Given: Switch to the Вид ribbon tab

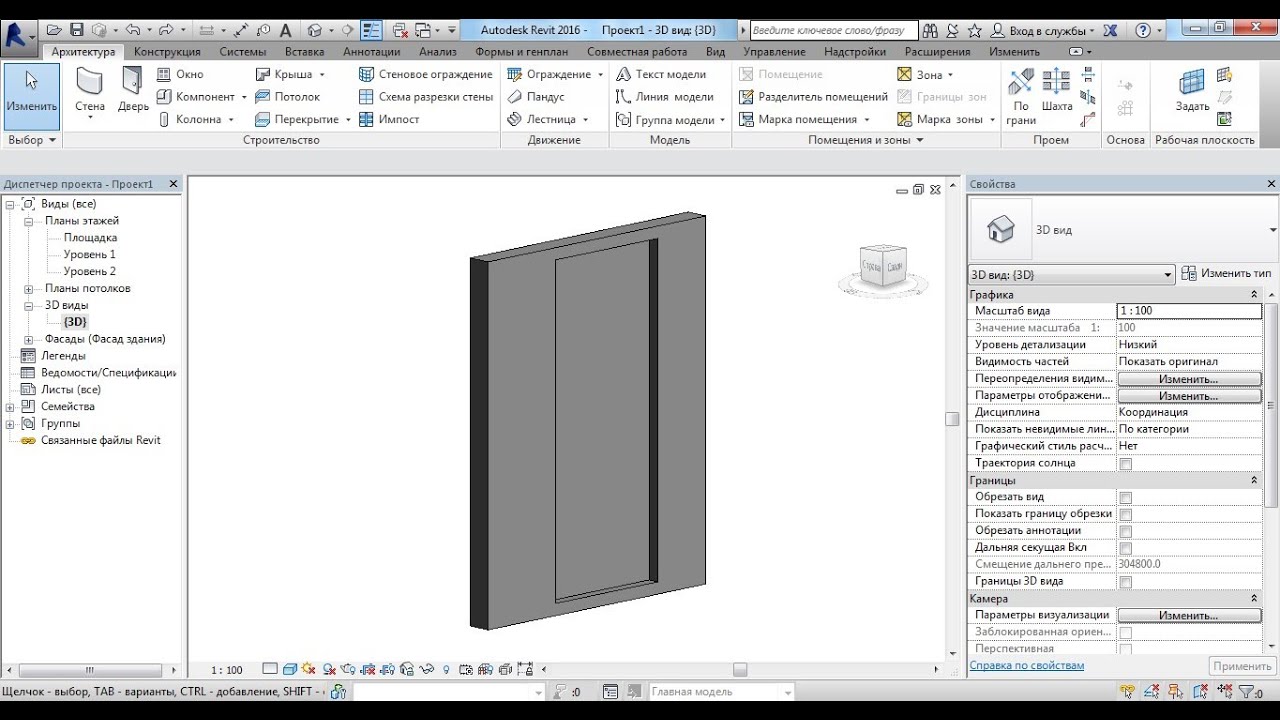Looking at the screenshot, I should (x=715, y=51).
